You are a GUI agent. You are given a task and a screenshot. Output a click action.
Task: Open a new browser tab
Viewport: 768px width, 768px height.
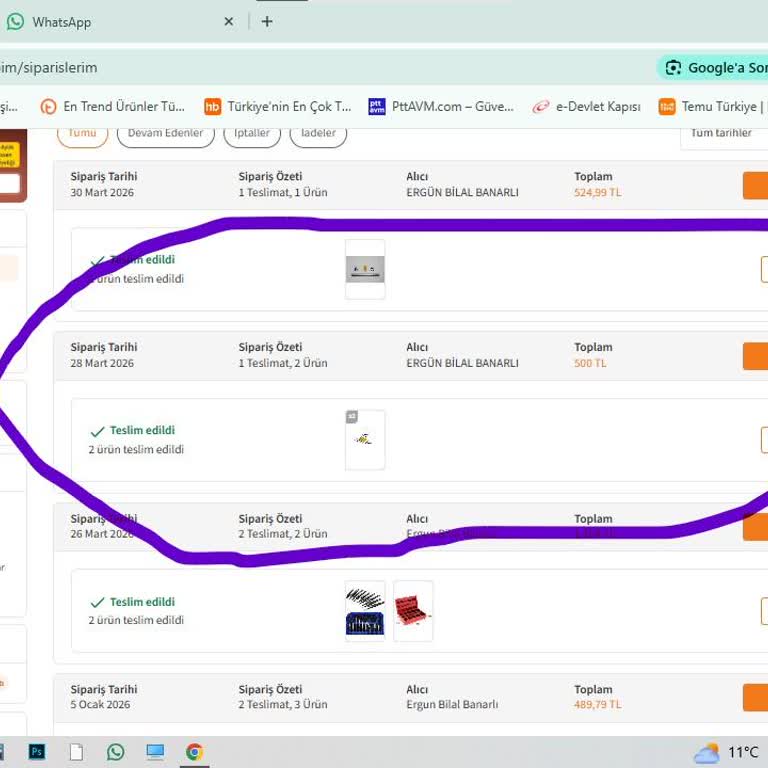267,22
